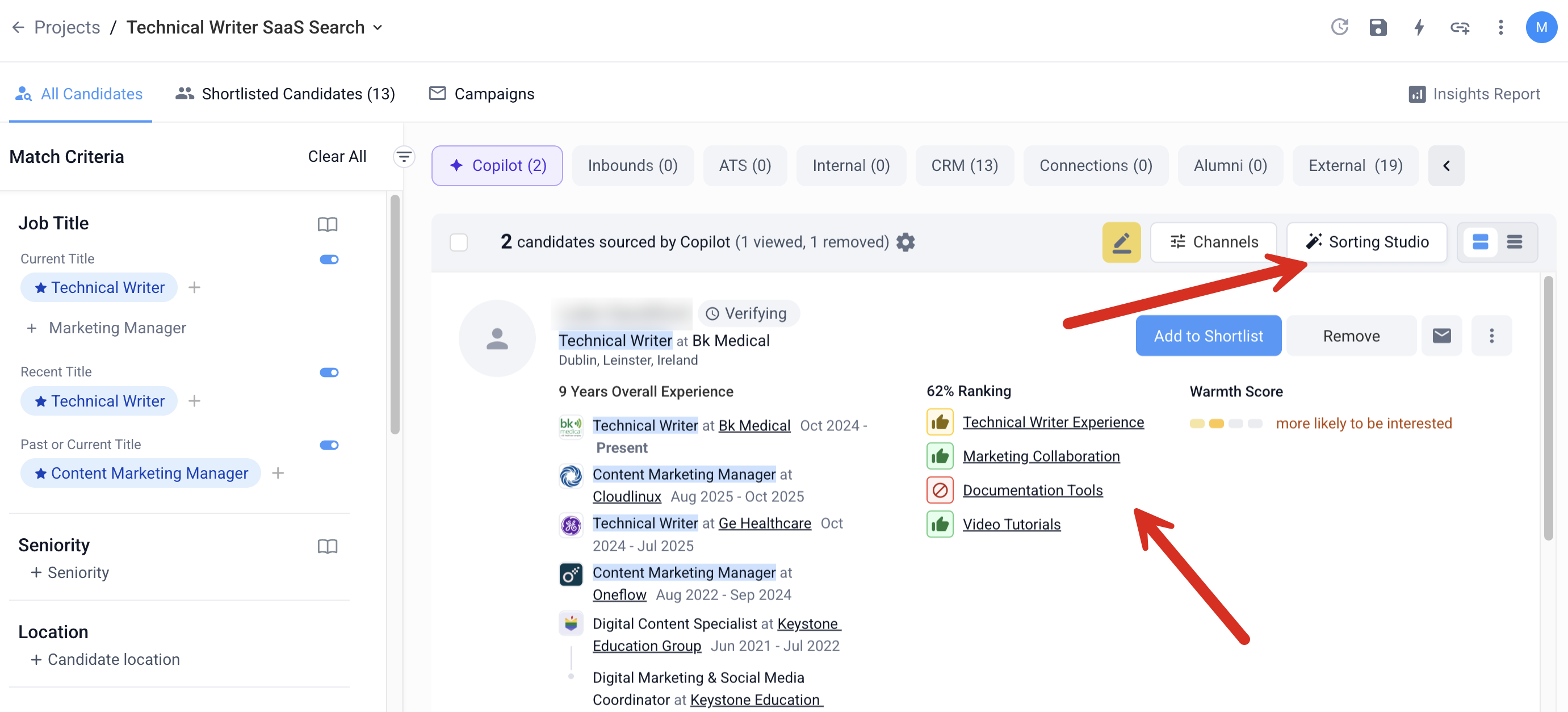
Task: Open candidate's more options dots menu
Action: tap(1491, 336)
